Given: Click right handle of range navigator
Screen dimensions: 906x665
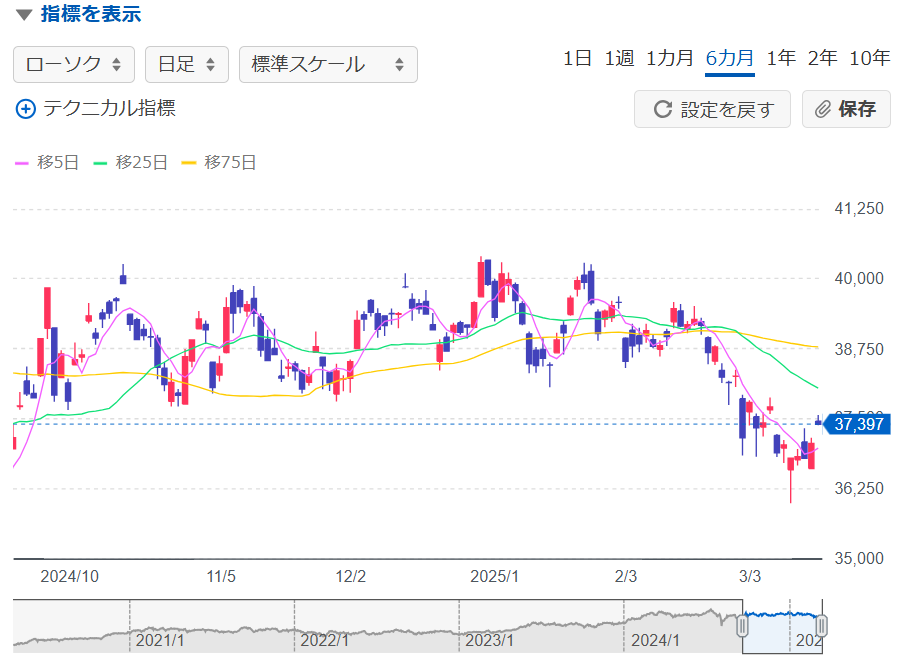Looking at the screenshot, I should click(821, 627).
